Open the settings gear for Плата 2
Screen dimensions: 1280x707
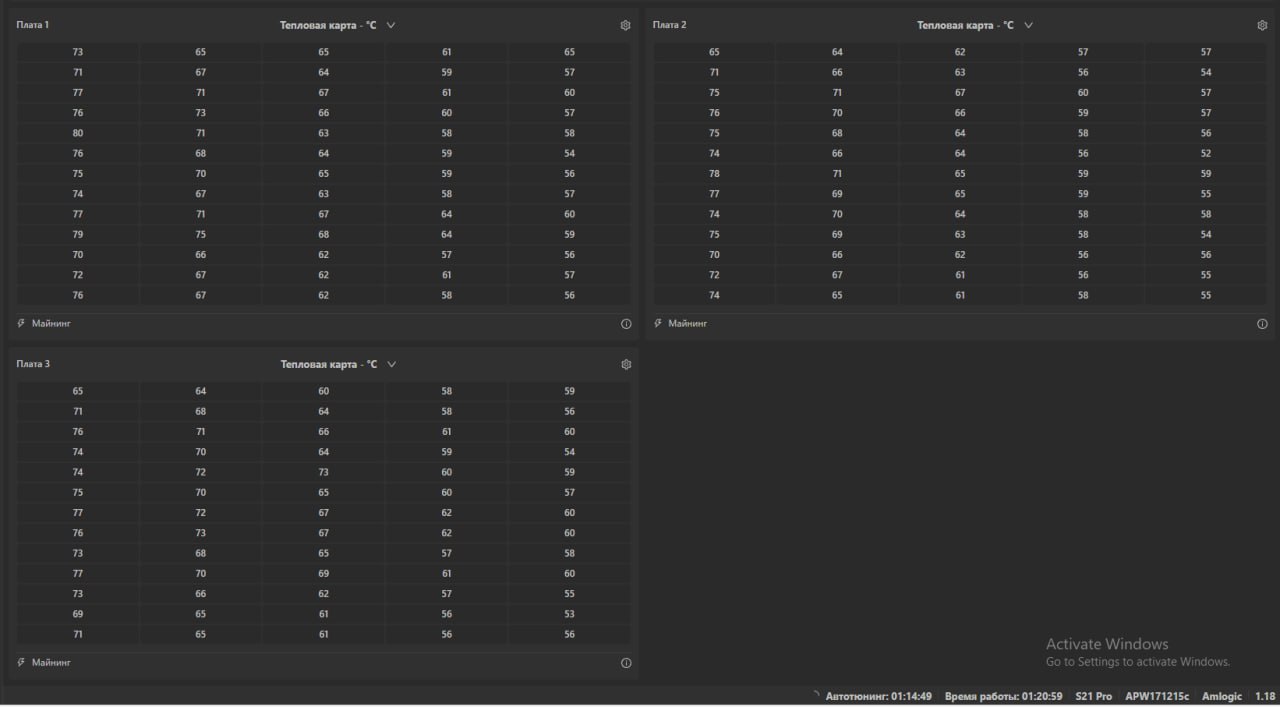click(1262, 25)
